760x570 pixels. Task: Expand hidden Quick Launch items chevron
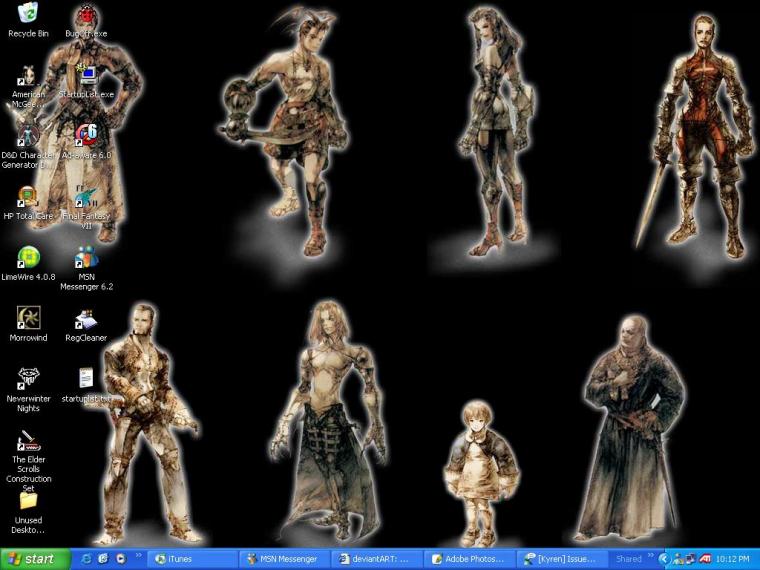pos(138,555)
